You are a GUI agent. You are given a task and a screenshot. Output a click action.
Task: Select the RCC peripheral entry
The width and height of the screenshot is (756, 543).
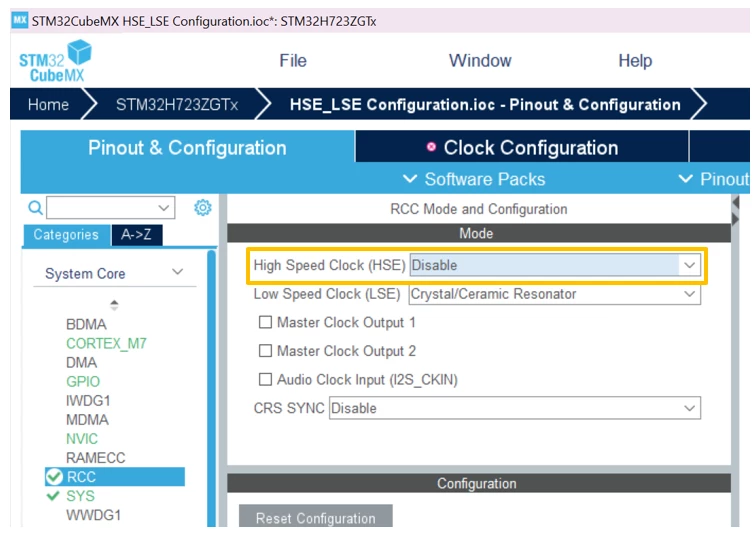[x=115, y=476]
